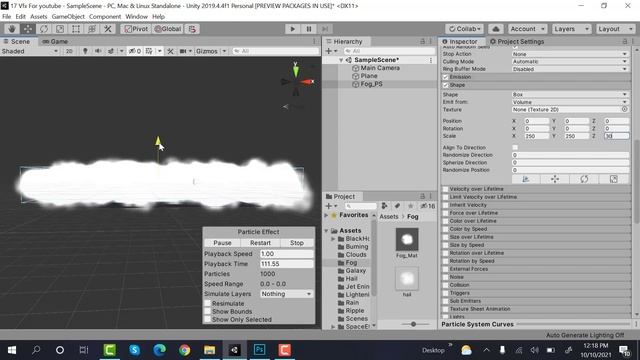Check Show Only Selected option
Image resolution: width=640 pixels, height=360 pixels.
click(x=207, y=320)
